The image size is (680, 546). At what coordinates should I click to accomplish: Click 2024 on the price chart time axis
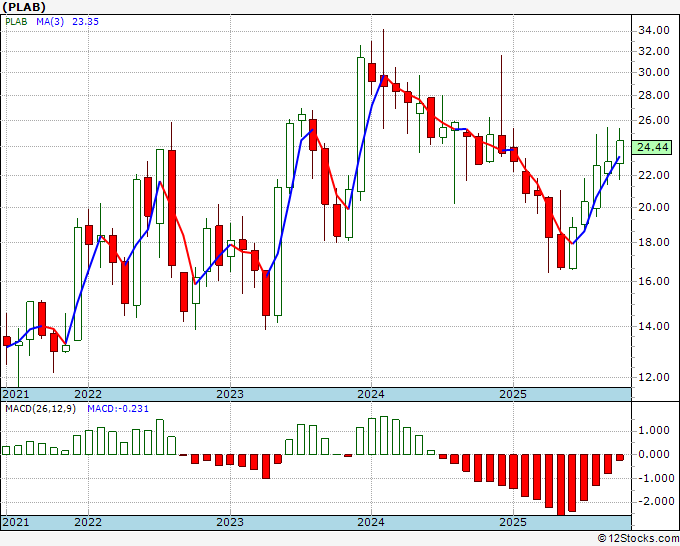[371, 394]
